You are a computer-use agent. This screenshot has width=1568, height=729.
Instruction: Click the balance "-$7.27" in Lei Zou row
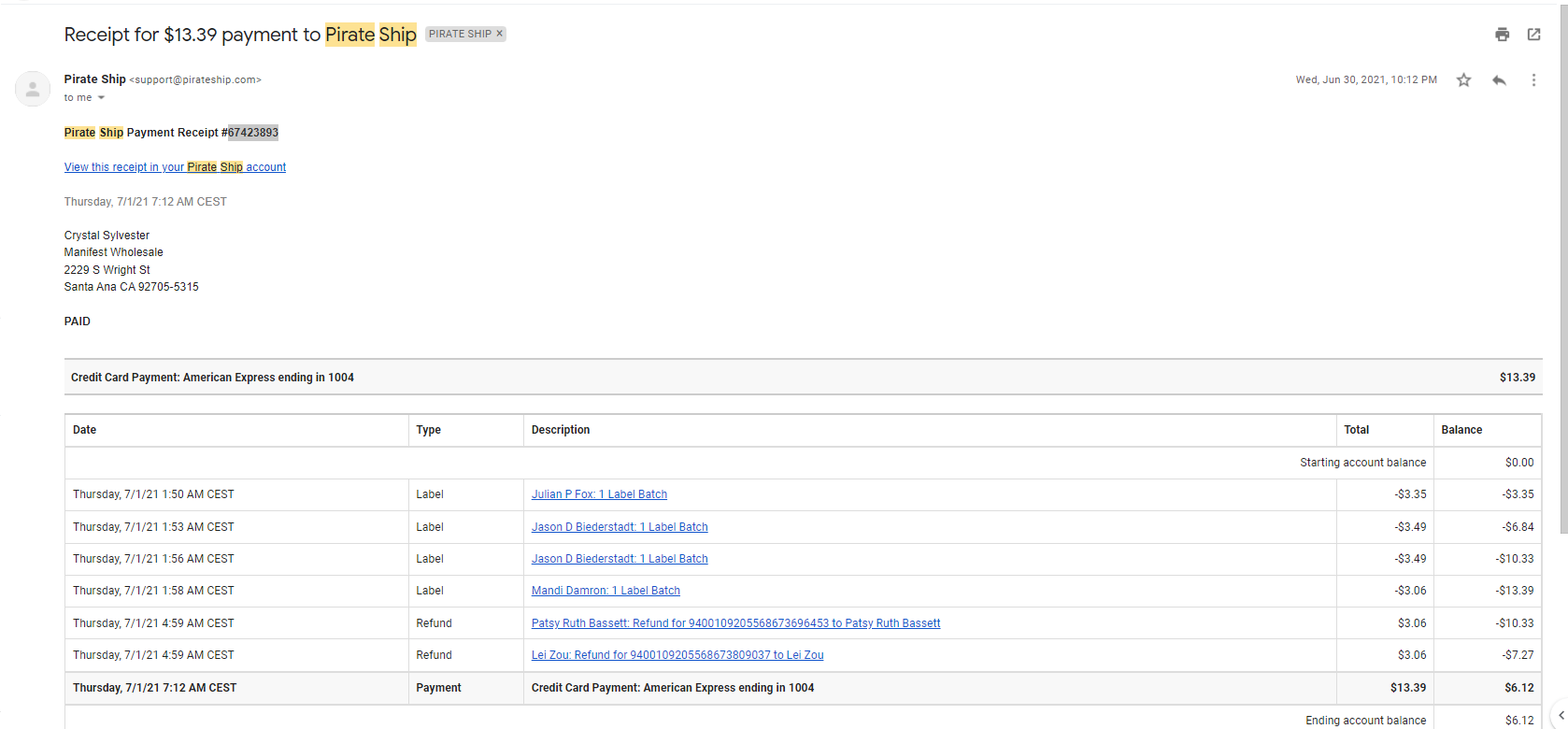(1518, 655)
